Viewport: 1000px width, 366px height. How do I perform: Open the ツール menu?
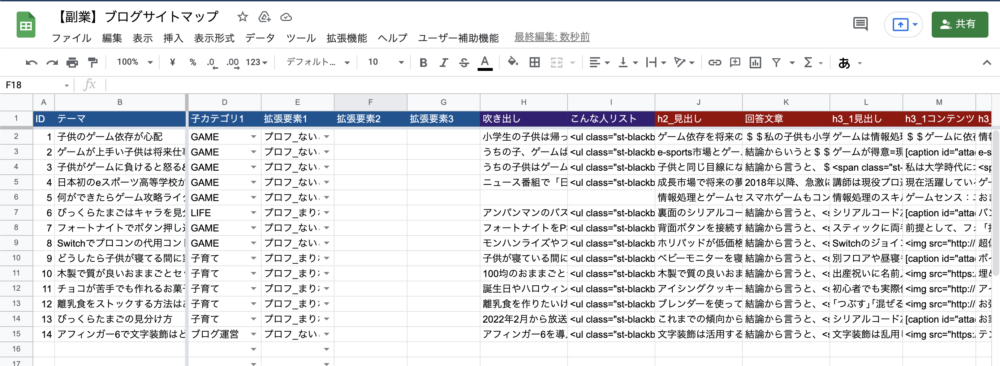click(x=300, y=38)
